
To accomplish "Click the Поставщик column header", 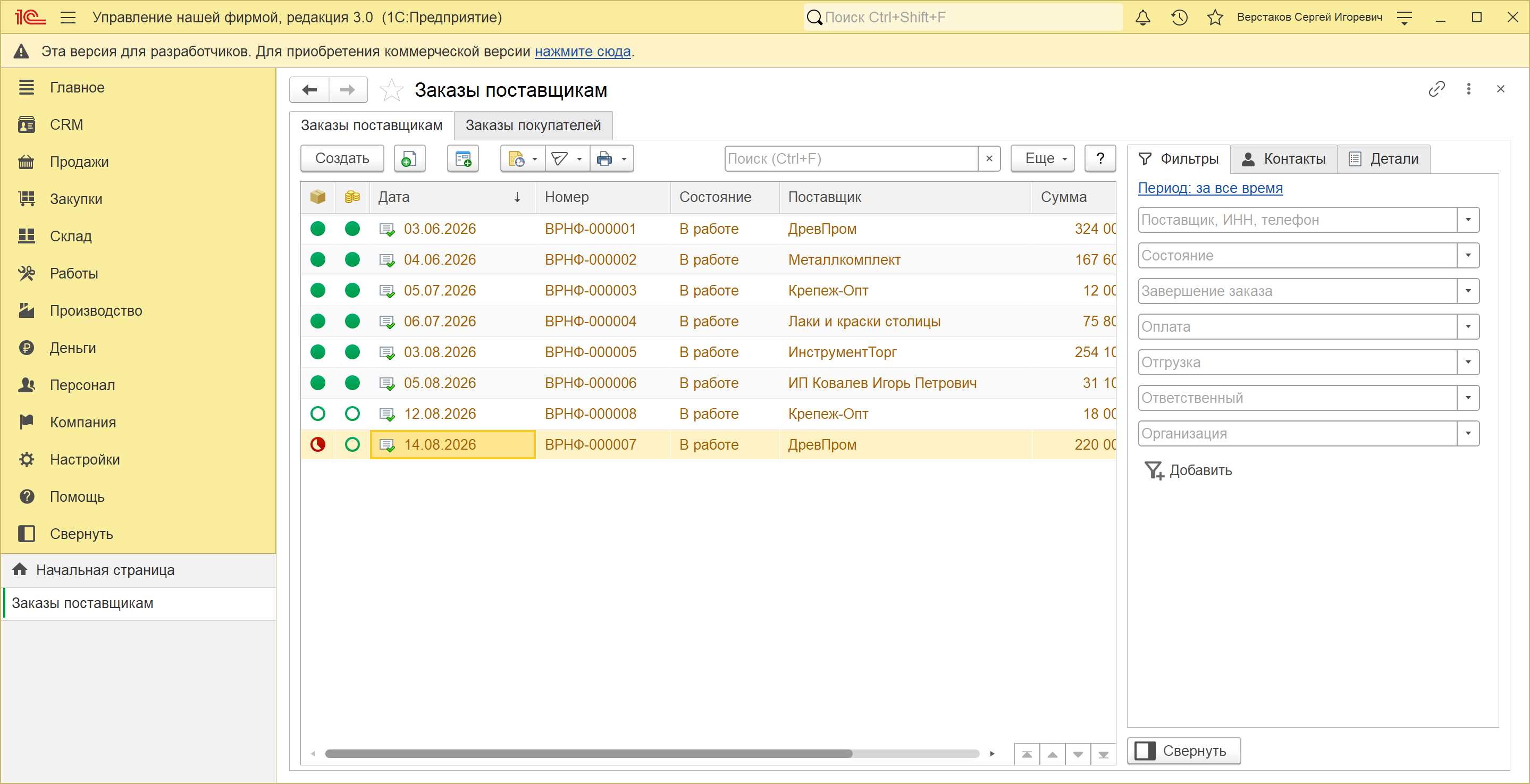I will [x=905, y=197].
